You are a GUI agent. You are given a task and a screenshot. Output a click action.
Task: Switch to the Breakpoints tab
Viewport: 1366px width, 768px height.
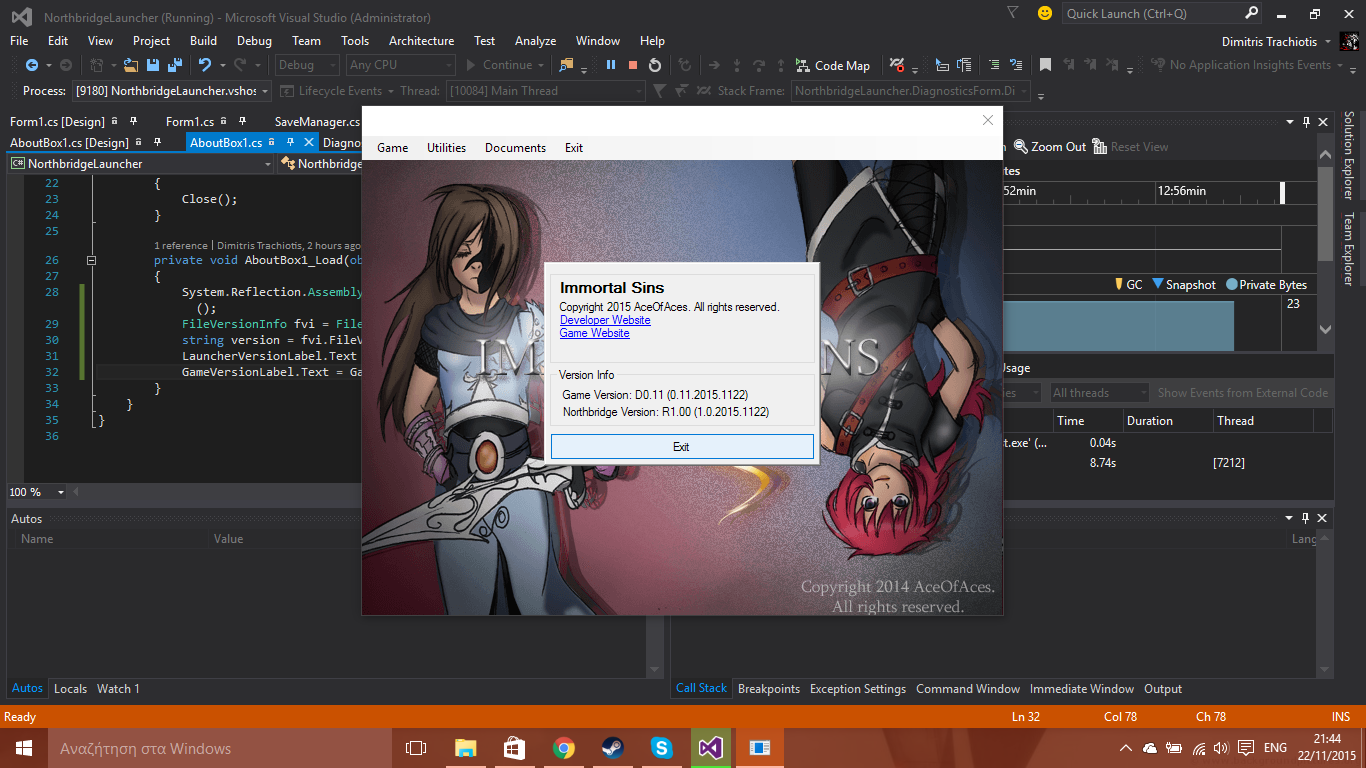(769, 689)
